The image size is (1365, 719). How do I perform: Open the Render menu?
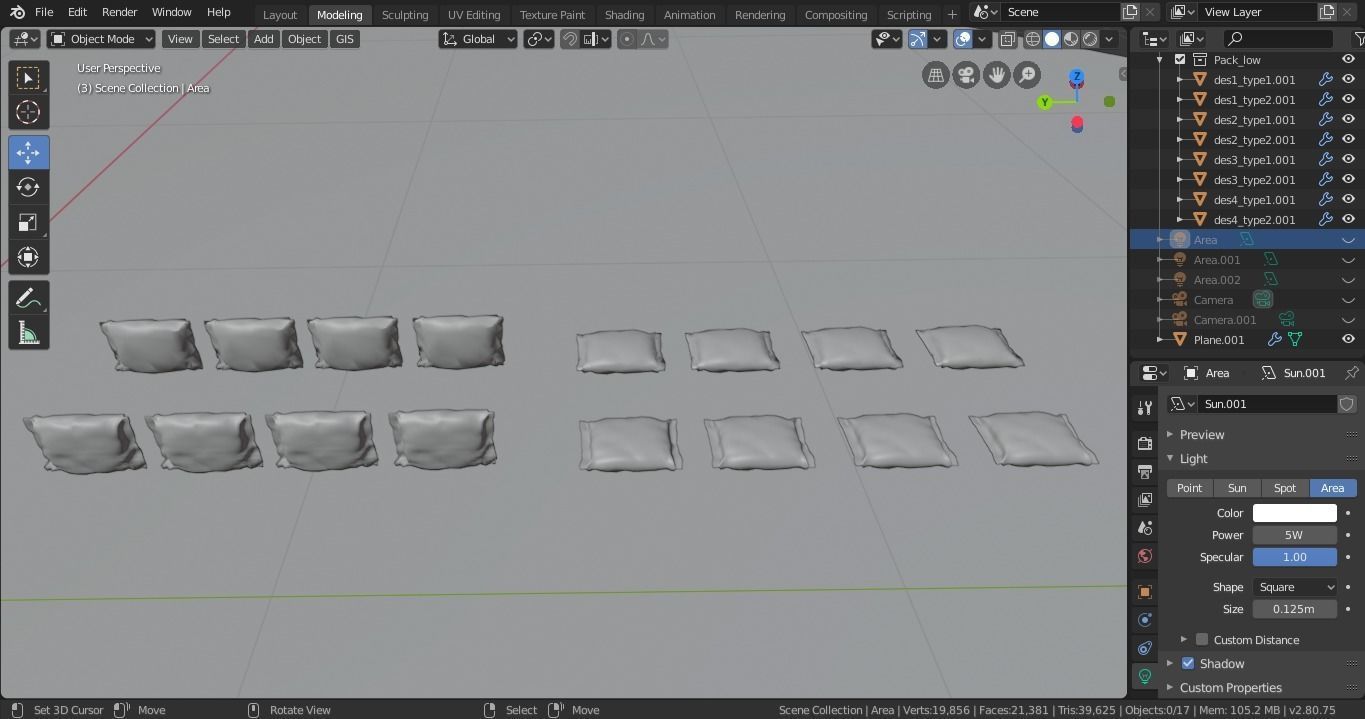pos(119,12)
